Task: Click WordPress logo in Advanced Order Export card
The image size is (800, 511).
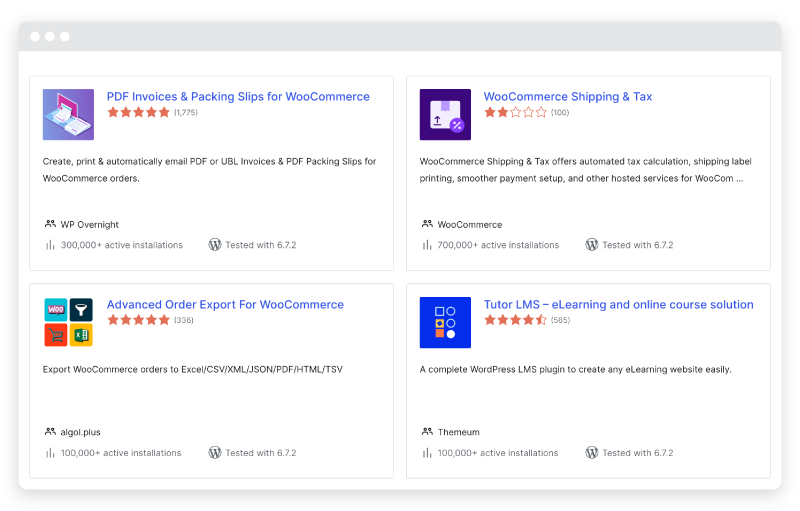Action: [215, 452]
